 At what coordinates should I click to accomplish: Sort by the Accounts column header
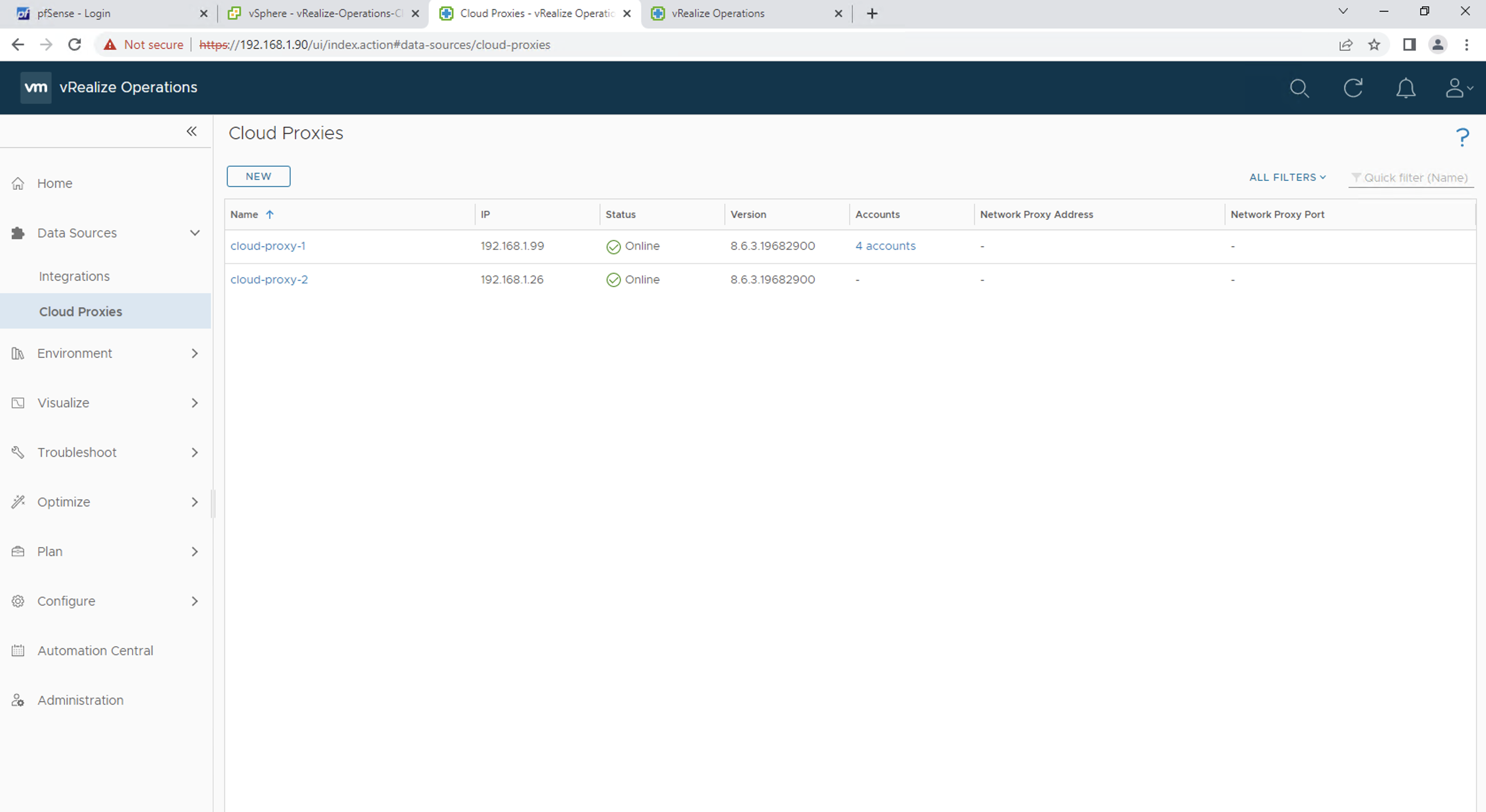(x=878, y=215)
